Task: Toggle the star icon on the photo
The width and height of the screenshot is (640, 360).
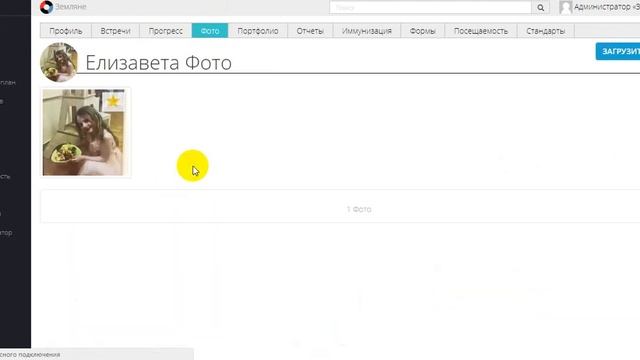Action: coord(113,101)
